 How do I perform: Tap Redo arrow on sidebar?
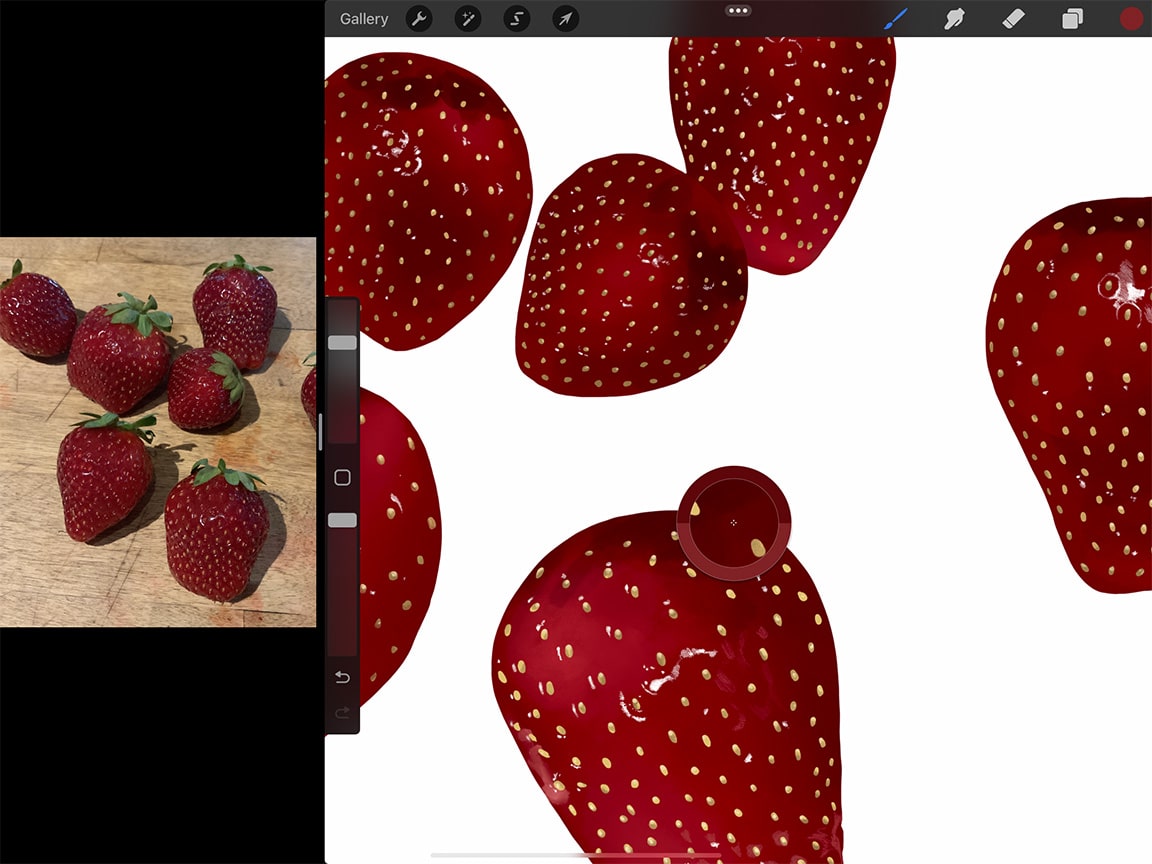tap(341, 713)
